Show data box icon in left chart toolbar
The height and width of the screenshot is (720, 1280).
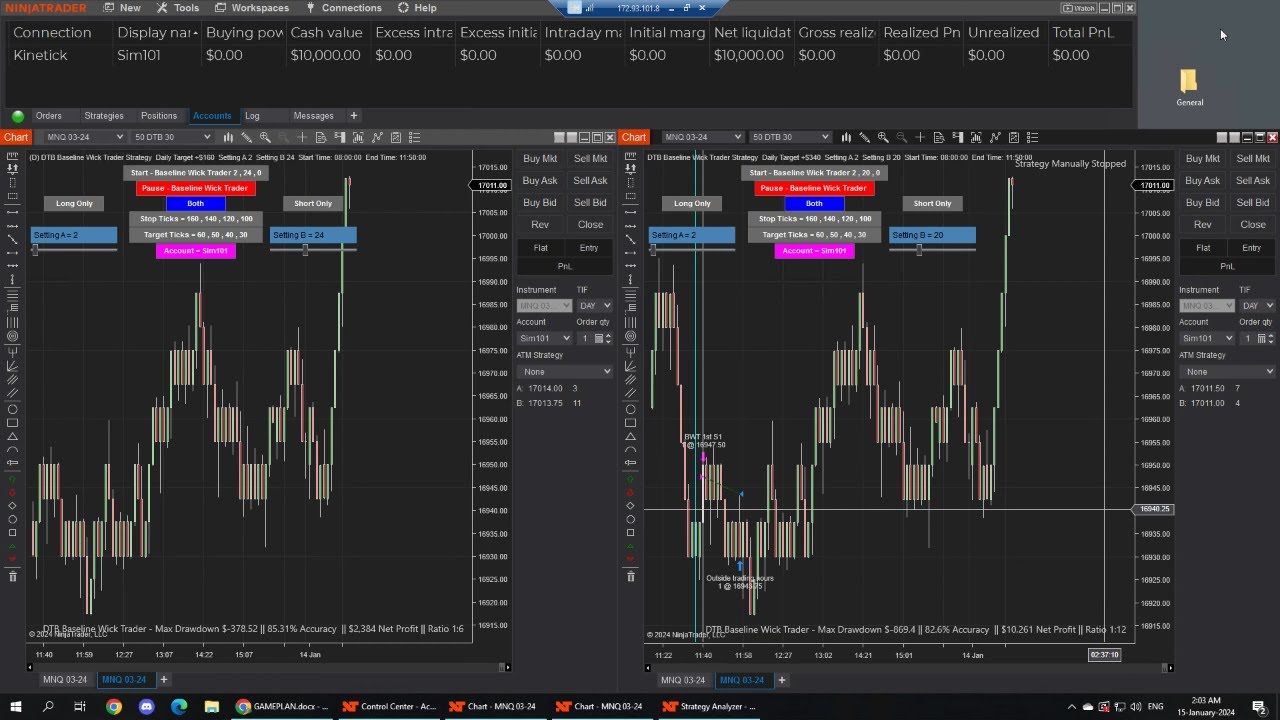[321, 137]
